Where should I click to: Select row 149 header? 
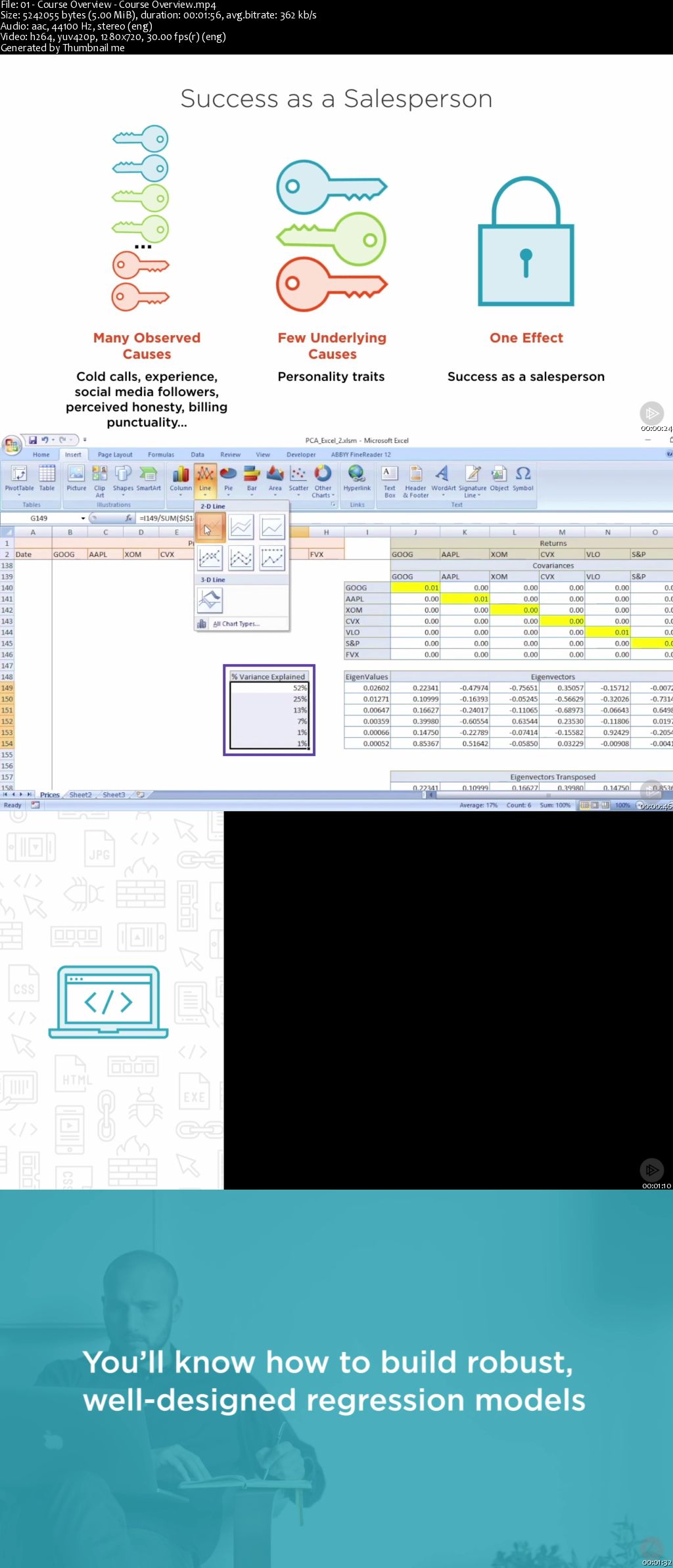click(x=7, y=688)
